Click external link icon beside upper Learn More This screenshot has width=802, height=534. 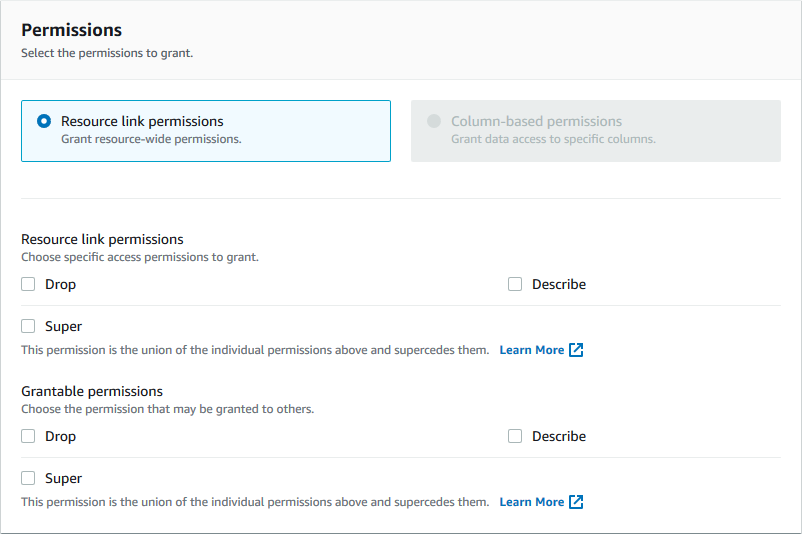[576, 350]
